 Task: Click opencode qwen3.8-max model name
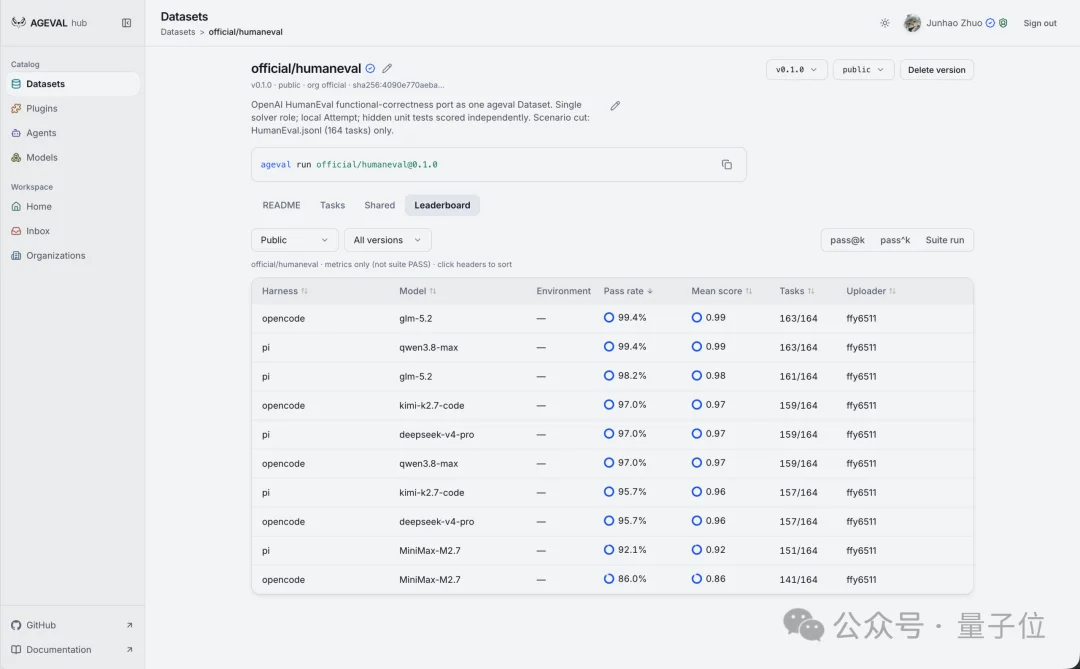pyautogui.click(x=428, y=463)
